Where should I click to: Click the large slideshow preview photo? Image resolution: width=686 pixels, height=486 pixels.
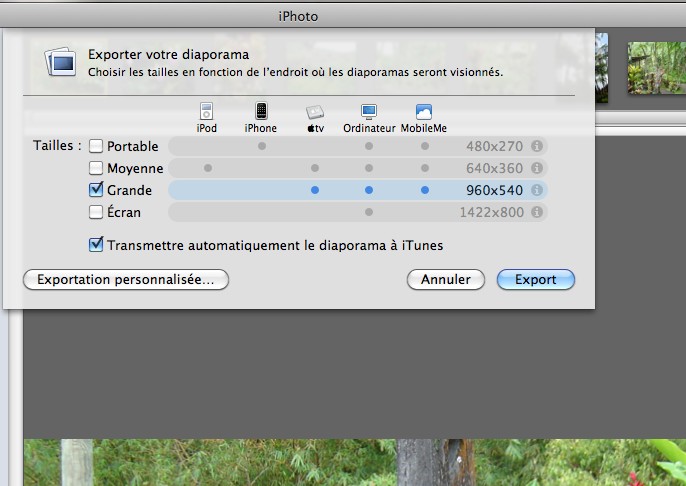pos(355,462)
